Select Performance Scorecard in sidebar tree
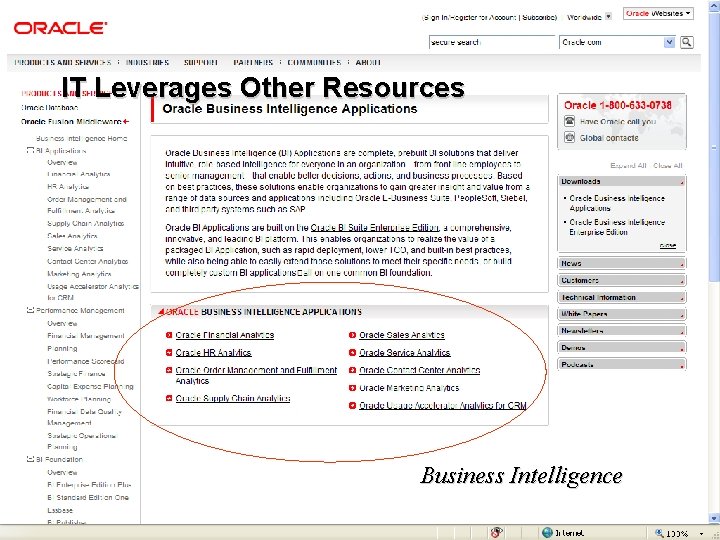 coord(85,361)
